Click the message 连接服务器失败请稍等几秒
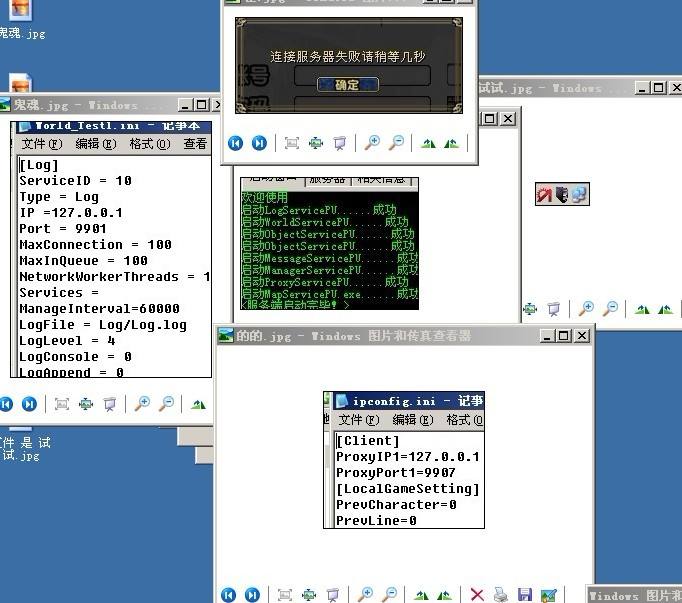The height and width of the screenshot is (603, 682). (x=348, y=57)
